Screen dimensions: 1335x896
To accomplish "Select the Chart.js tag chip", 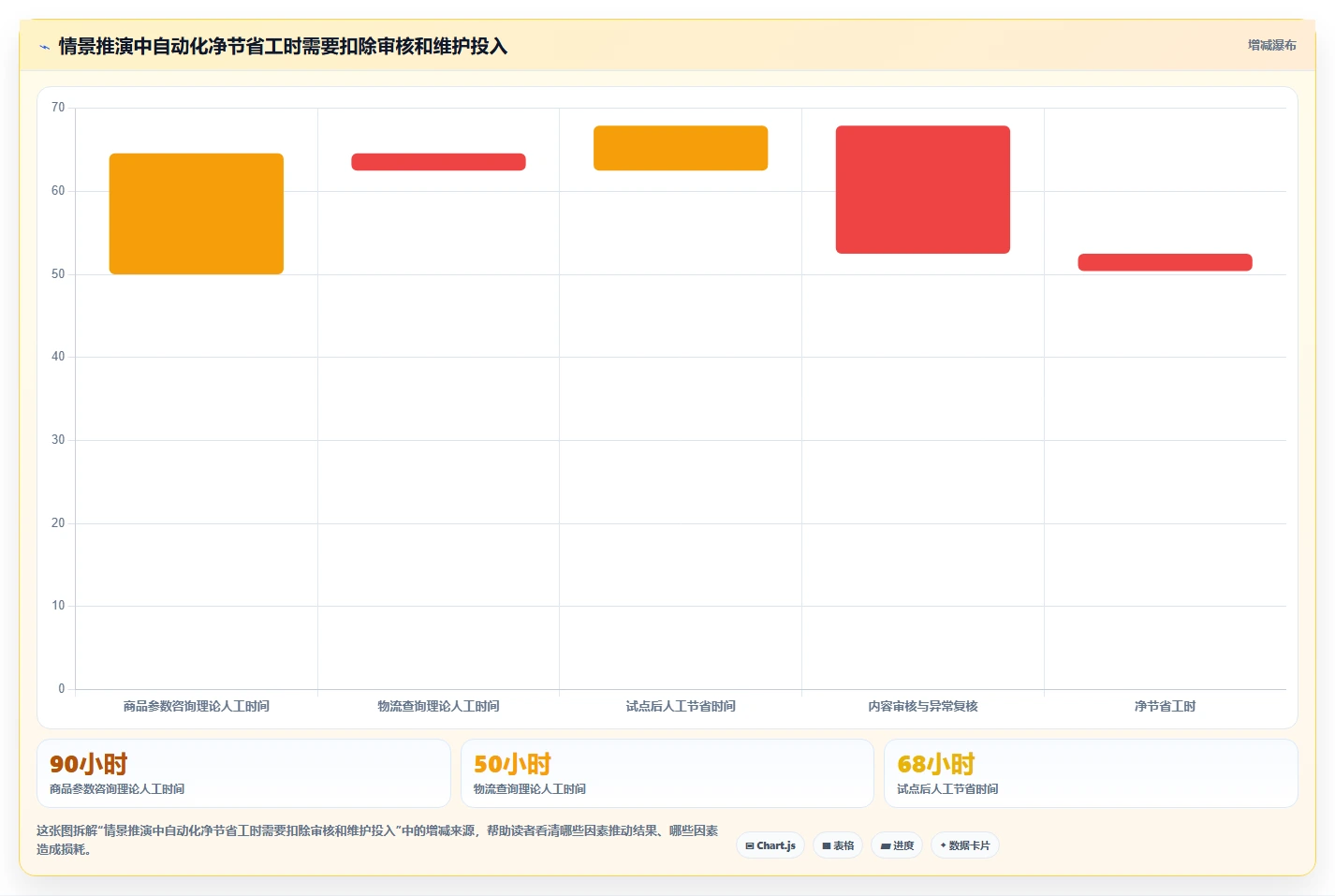I will click(770, 845).
